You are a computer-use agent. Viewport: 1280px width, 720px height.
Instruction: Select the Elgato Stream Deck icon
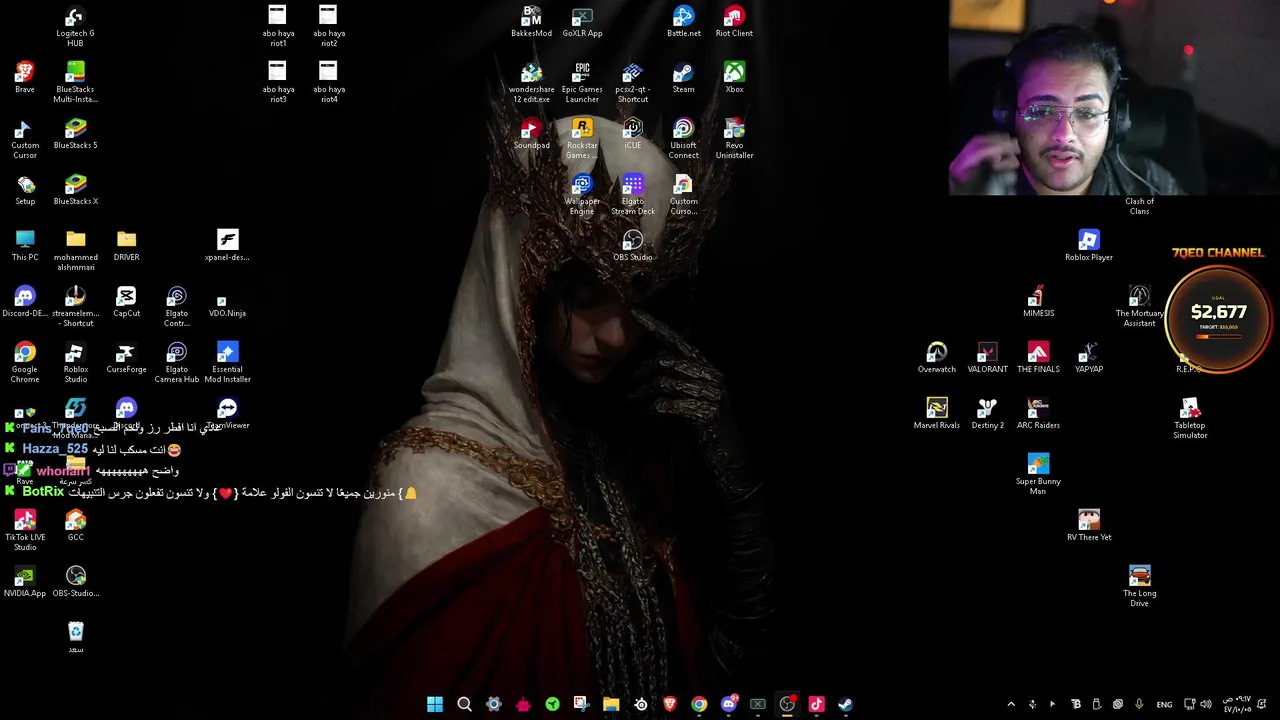coord(632,194)
